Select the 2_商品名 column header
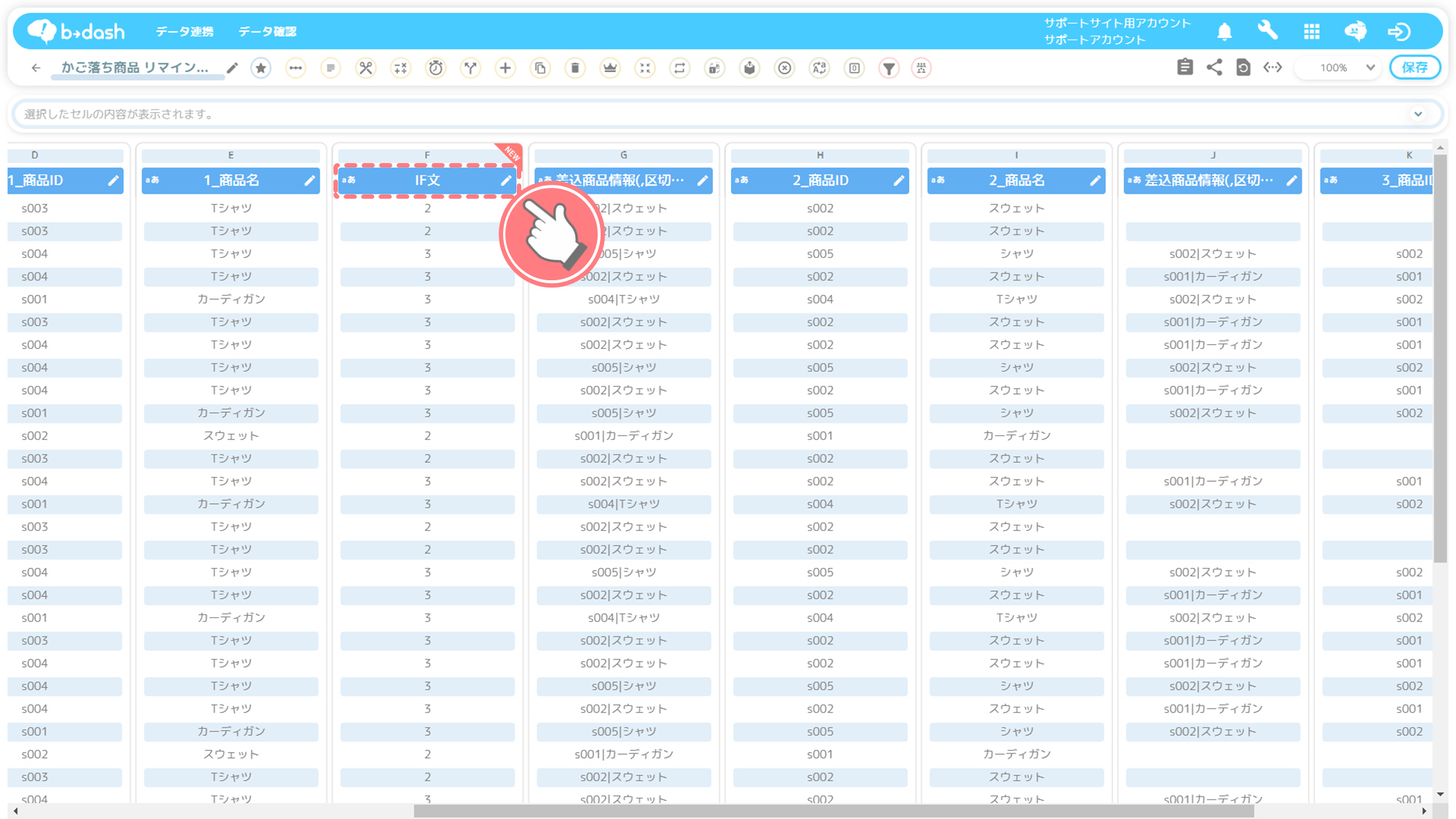The width and height of the screenshot is (1456, 819). (1016, 181)
